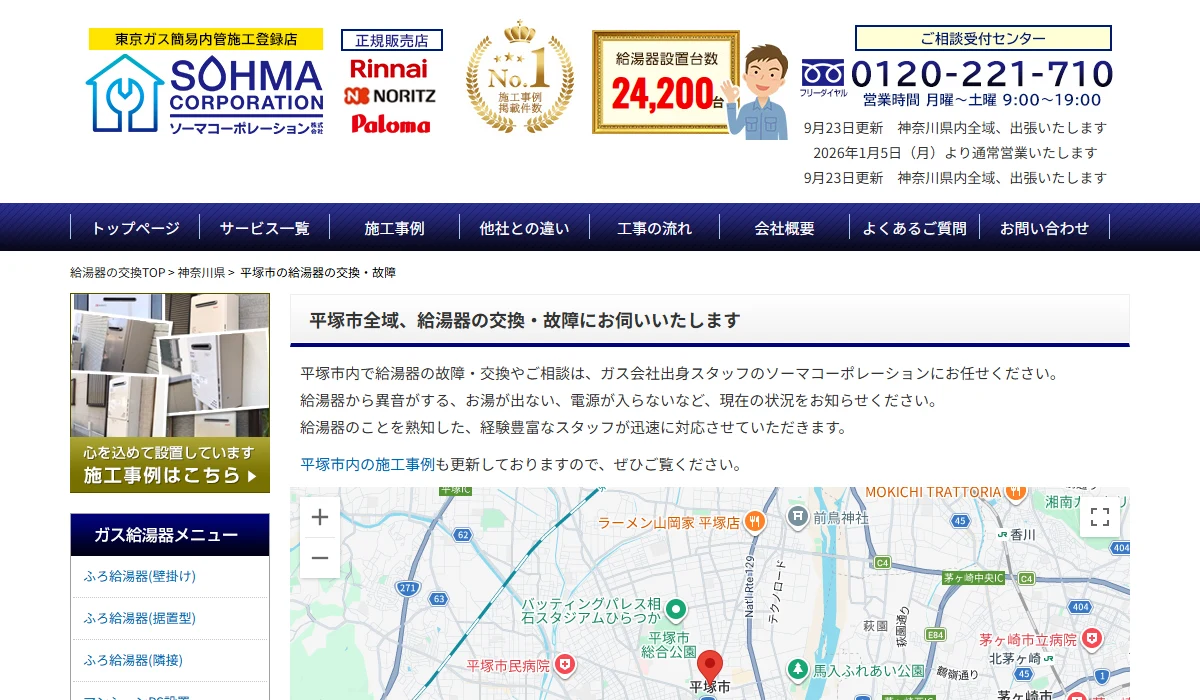Click the No.1 gold laurel badge
Image resolution: width=1200 pixels, height=700 pixels.
coord(519,78)
